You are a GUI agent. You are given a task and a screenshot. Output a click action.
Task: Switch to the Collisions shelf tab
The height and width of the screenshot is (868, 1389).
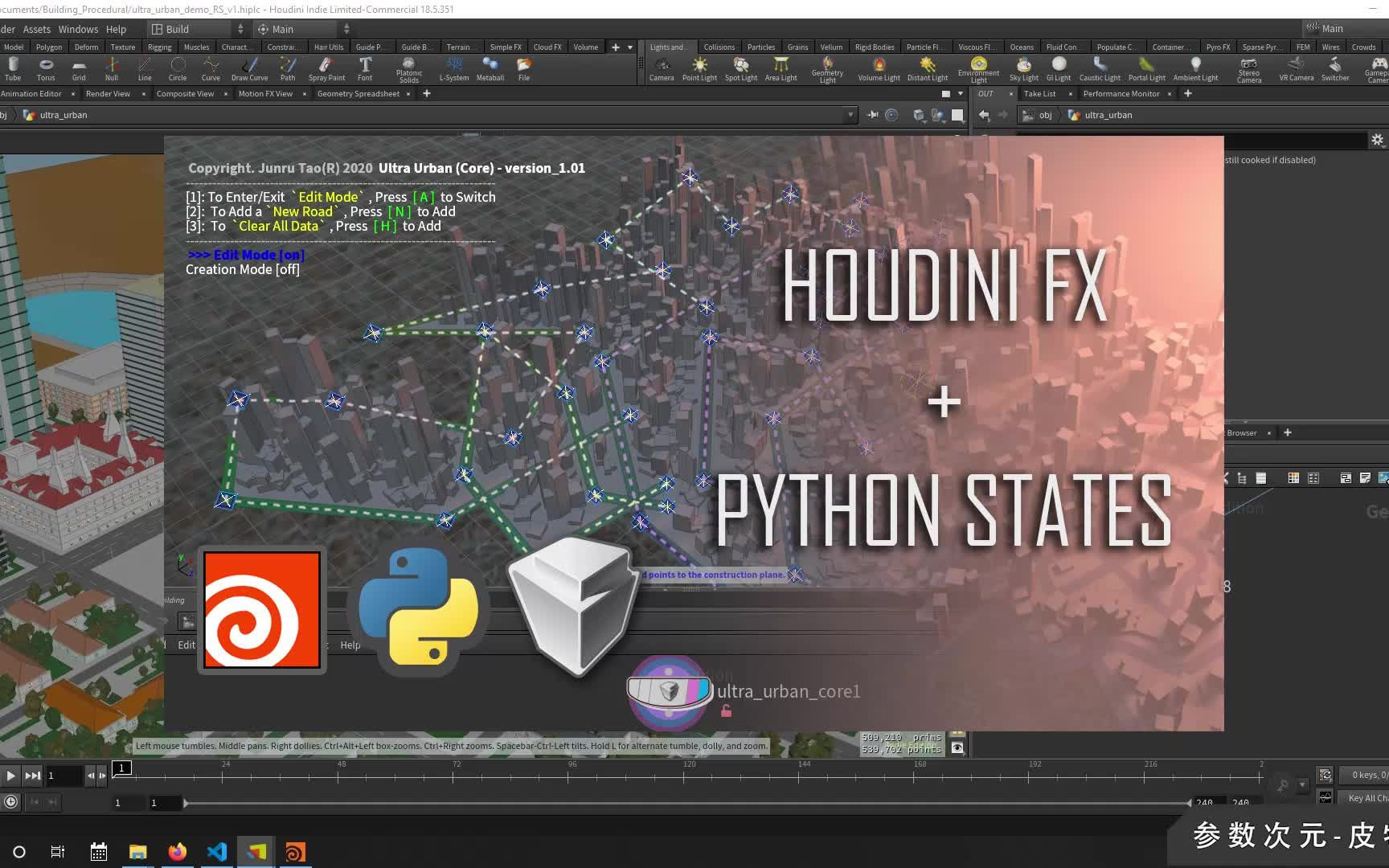coord(719,47)
